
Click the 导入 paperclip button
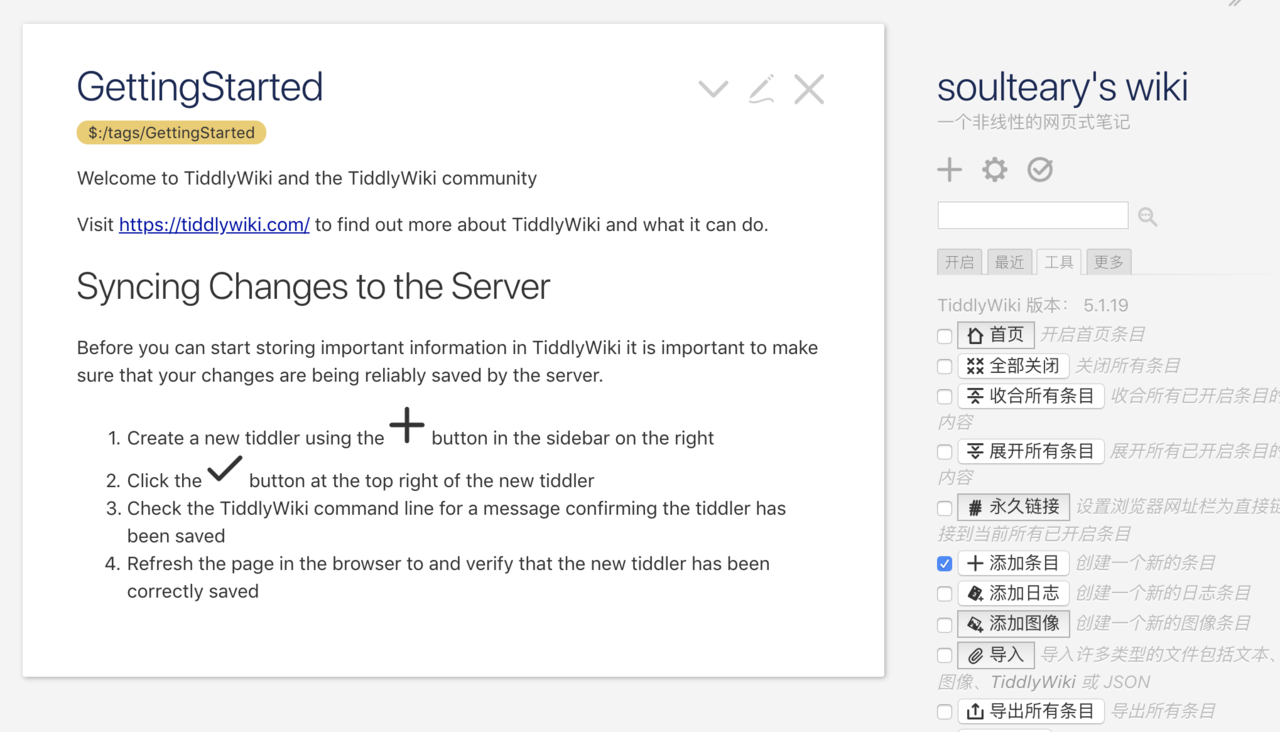point(996,655)
